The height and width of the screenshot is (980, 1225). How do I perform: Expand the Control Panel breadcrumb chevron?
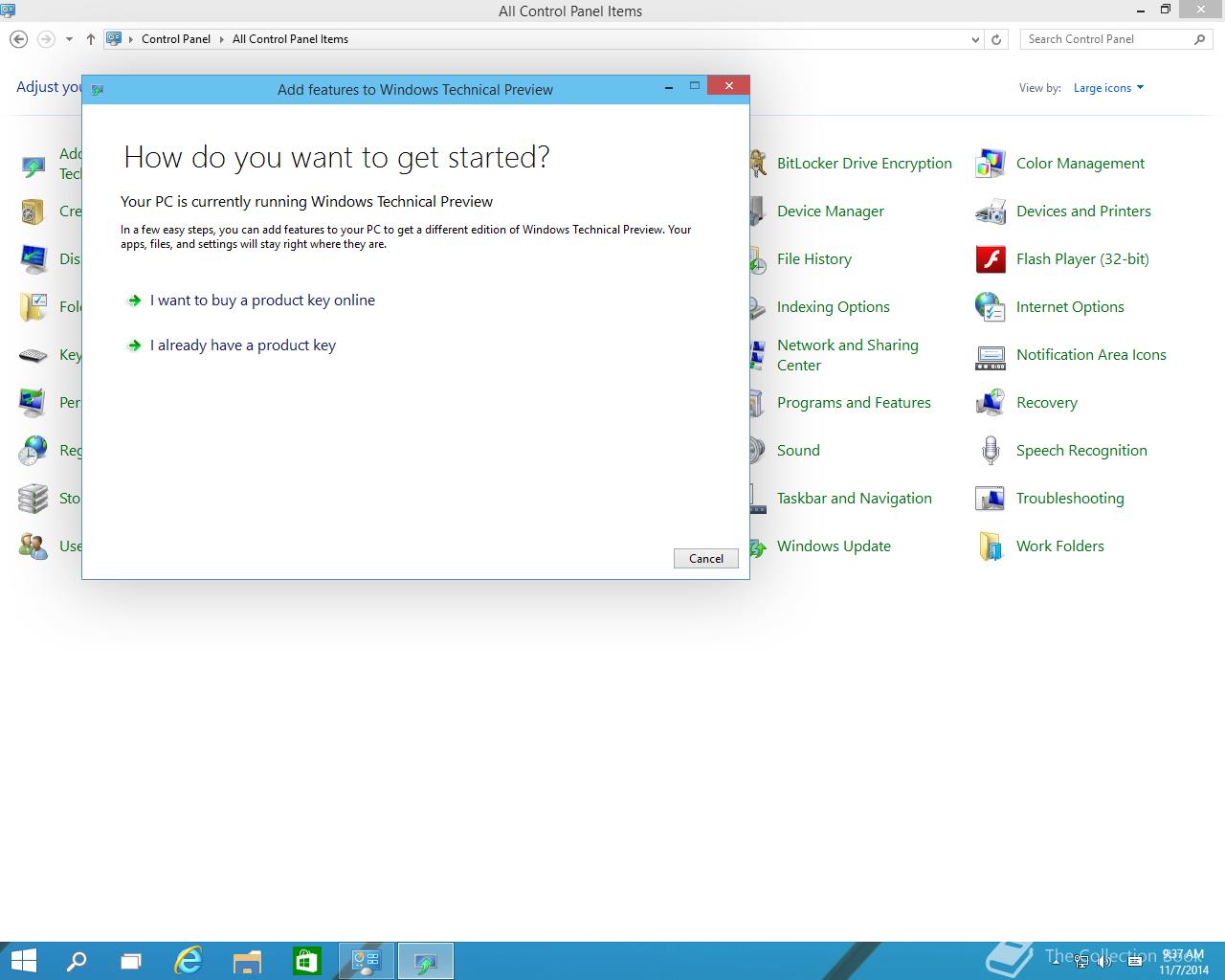pos(223,39)
